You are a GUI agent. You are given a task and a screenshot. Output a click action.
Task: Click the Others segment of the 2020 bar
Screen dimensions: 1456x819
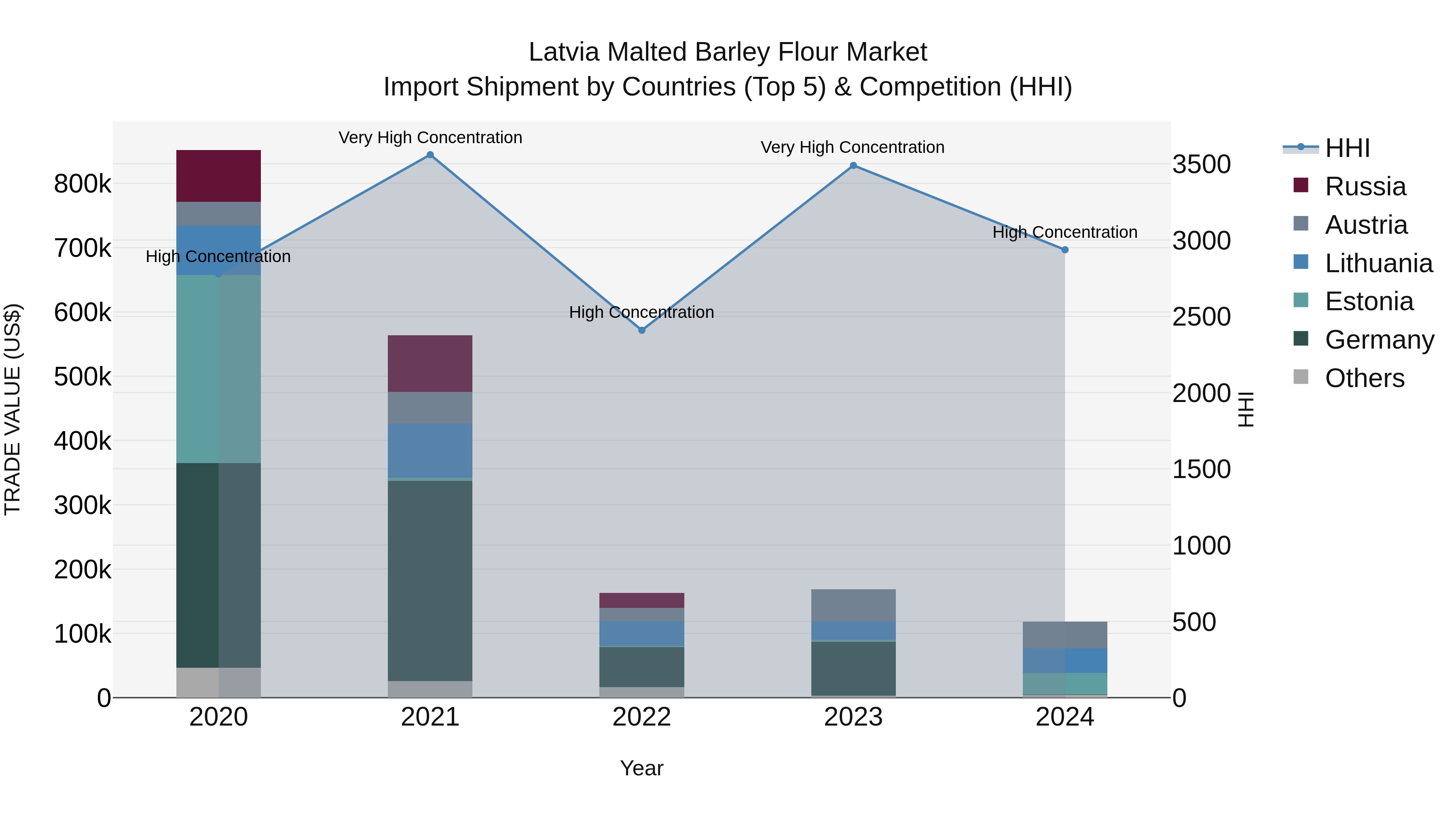point(218,682)
